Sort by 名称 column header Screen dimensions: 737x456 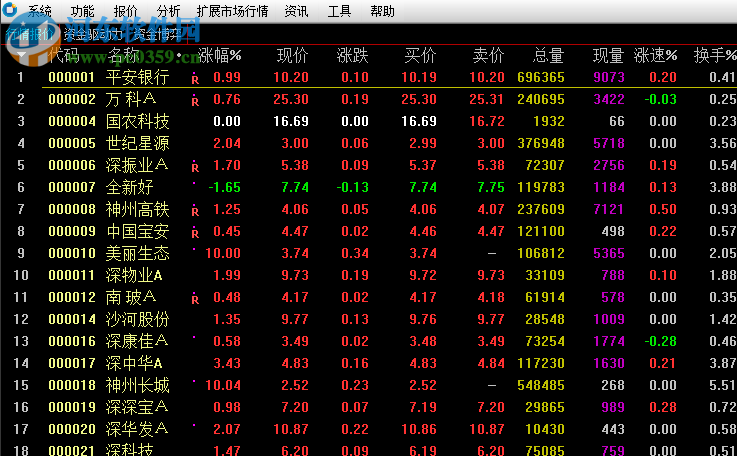pos(124,56)
